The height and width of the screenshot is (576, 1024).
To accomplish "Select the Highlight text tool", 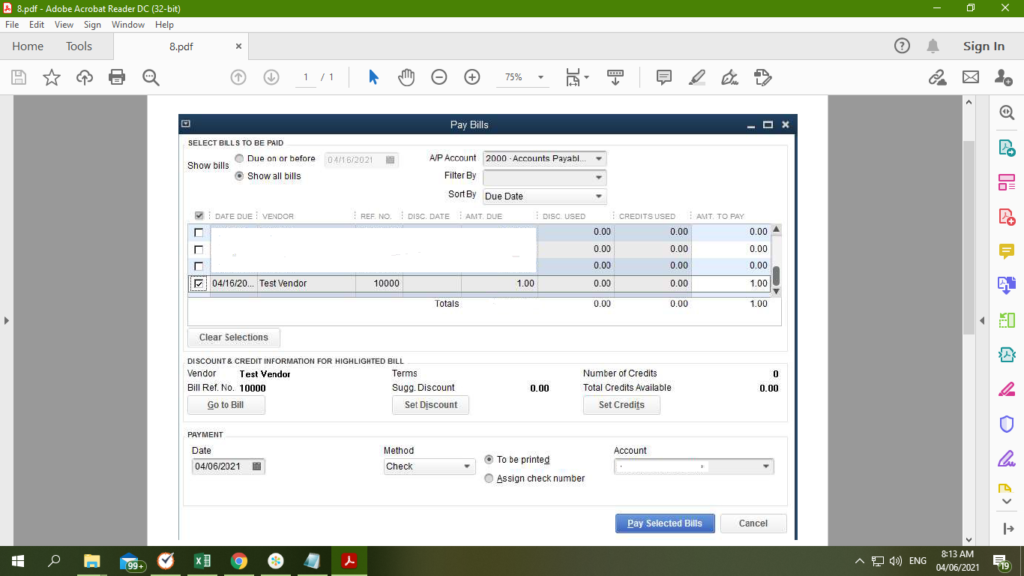I will pyautogui.click(x=697, y=77).
